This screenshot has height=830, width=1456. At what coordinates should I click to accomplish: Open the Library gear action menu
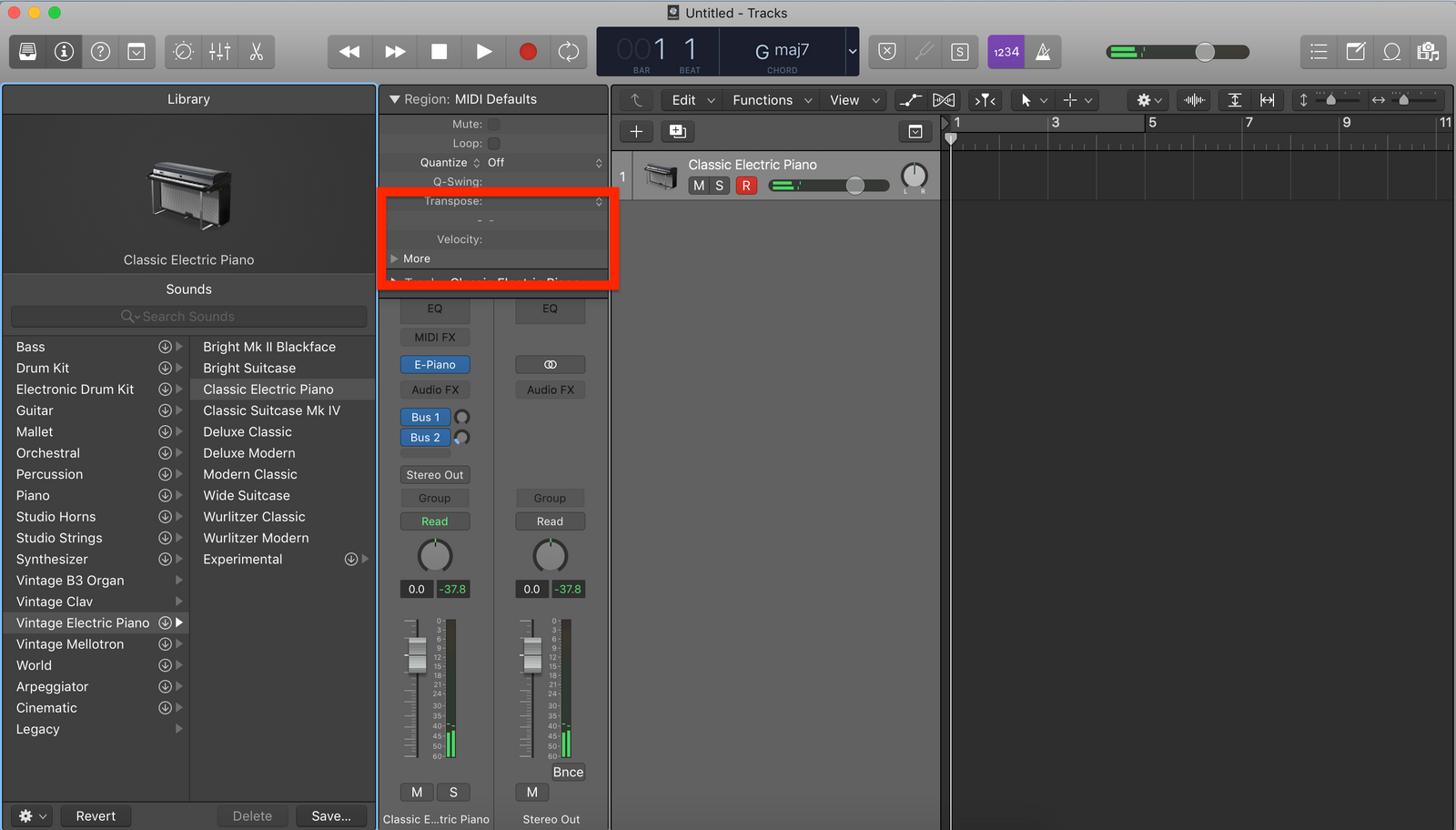pos(32,816)
